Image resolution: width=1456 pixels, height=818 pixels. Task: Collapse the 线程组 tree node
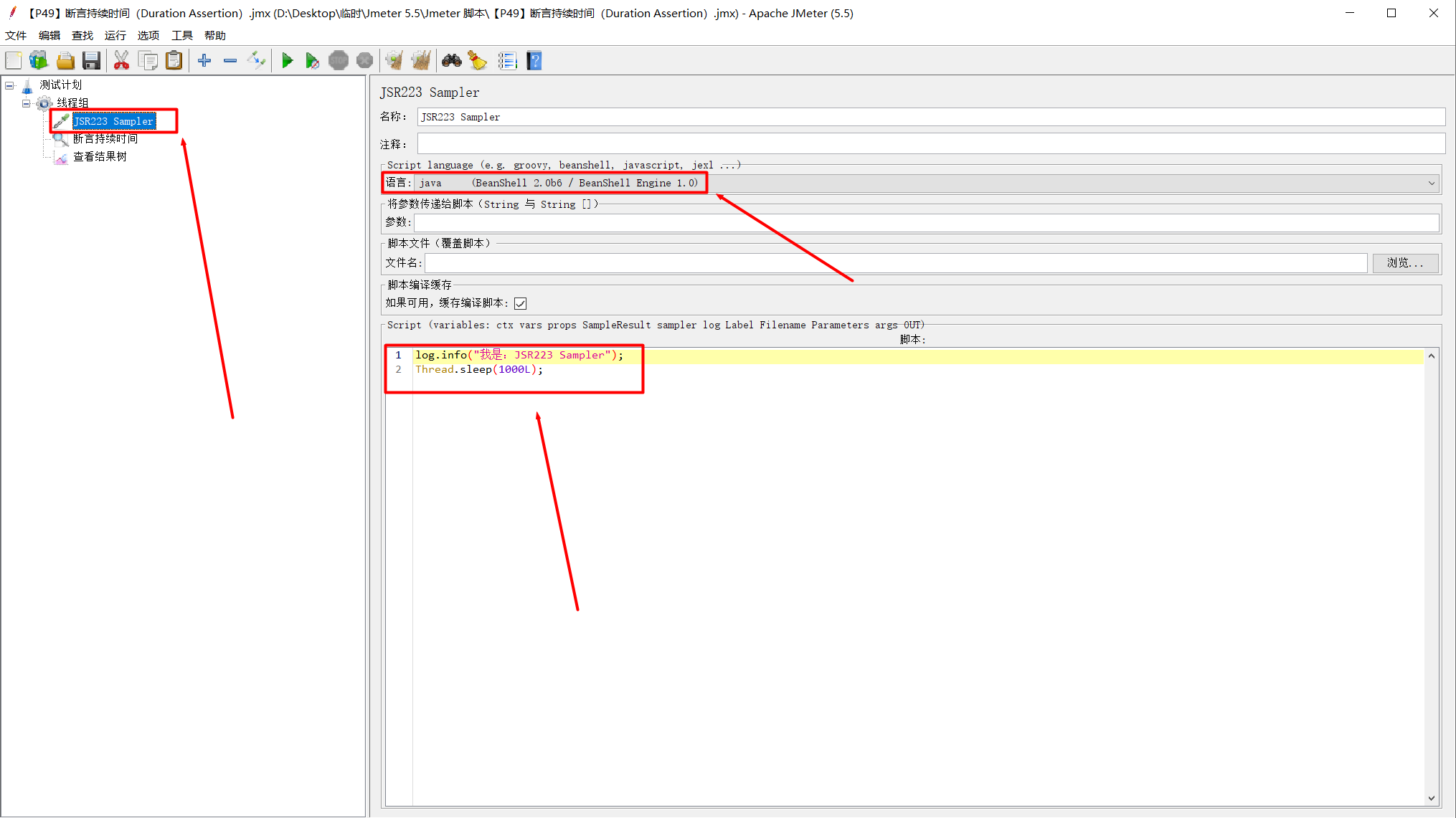pos(27,103)
